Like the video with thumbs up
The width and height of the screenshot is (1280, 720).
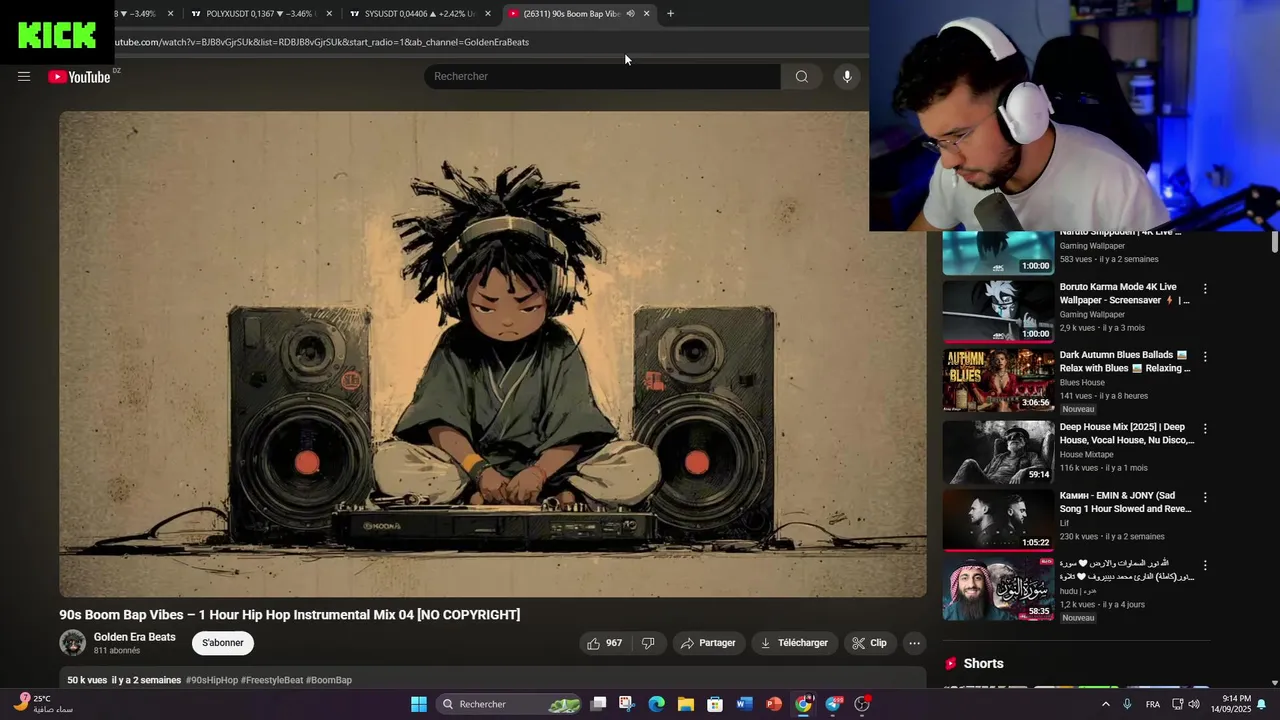click(604, 643)
